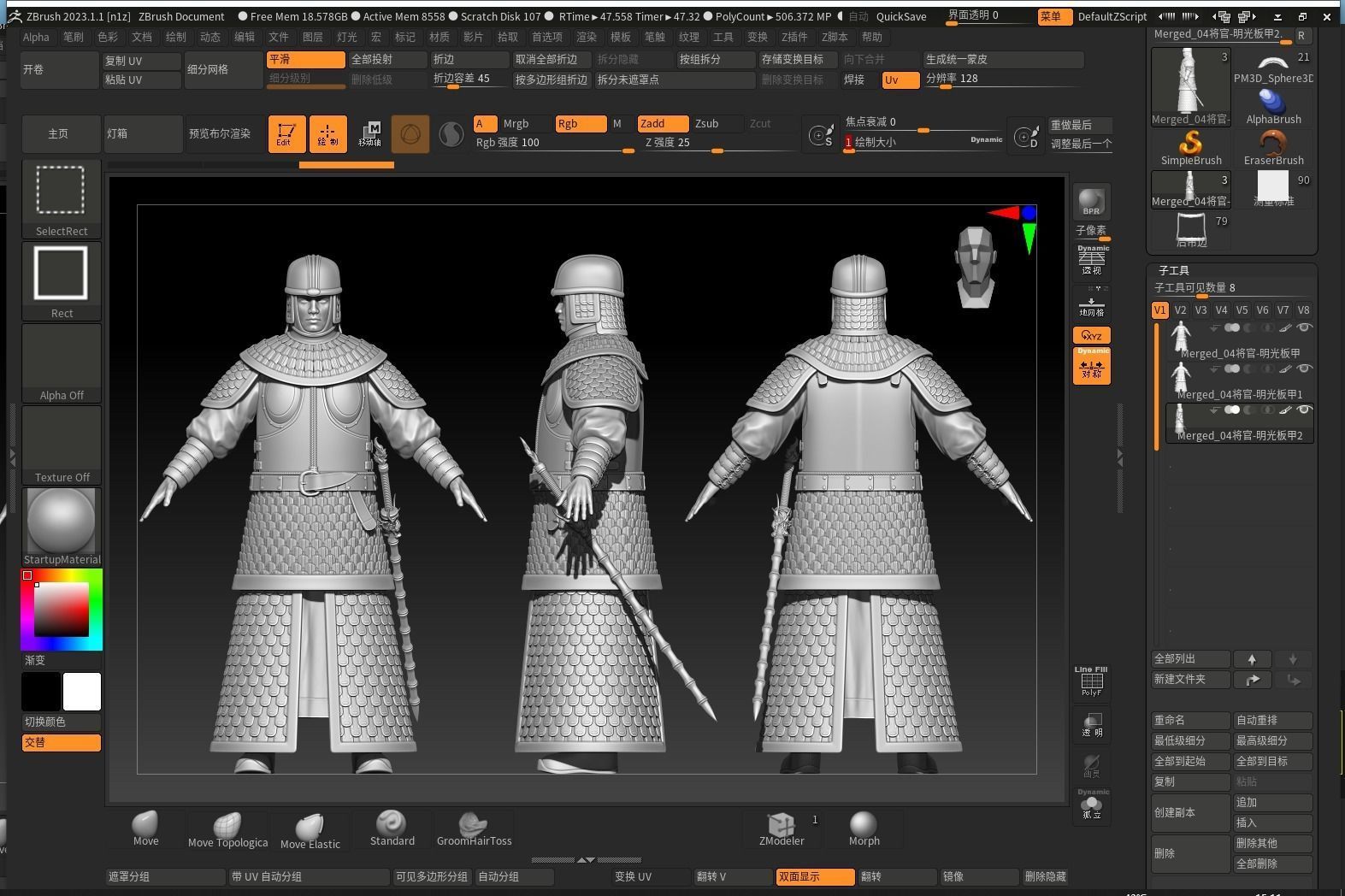Select the Move brush
Viewport: 1345px width, 896px height.
pyautogui.click(x=145, y=828)
